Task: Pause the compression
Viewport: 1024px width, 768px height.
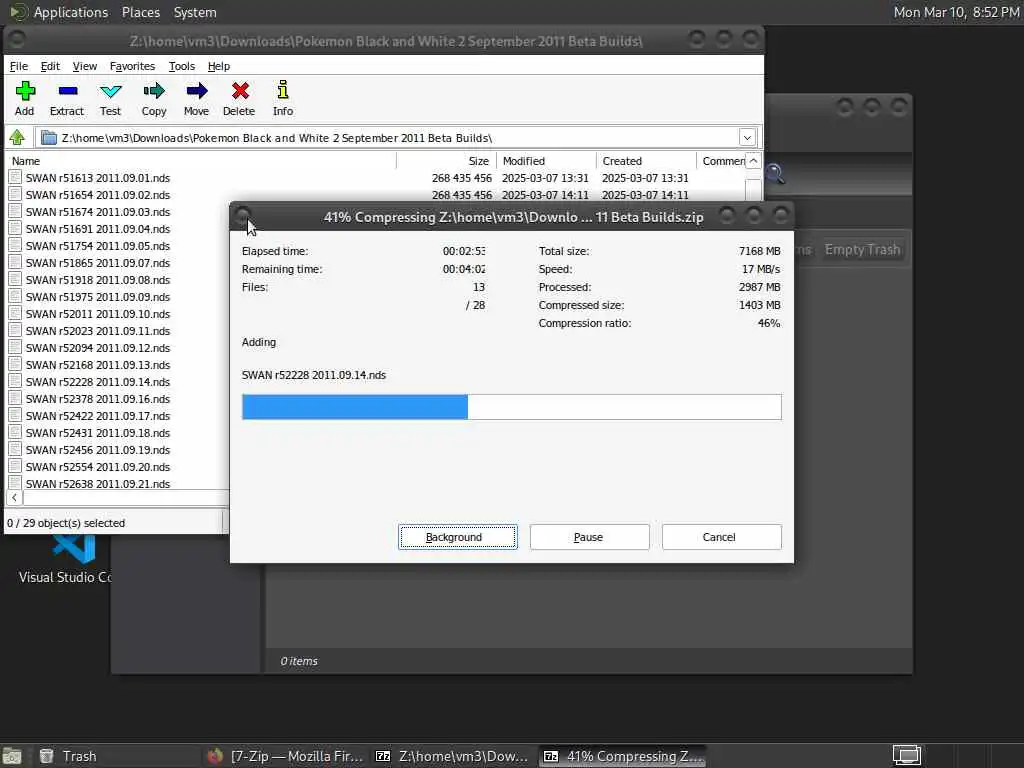Action: coord(590,537)
